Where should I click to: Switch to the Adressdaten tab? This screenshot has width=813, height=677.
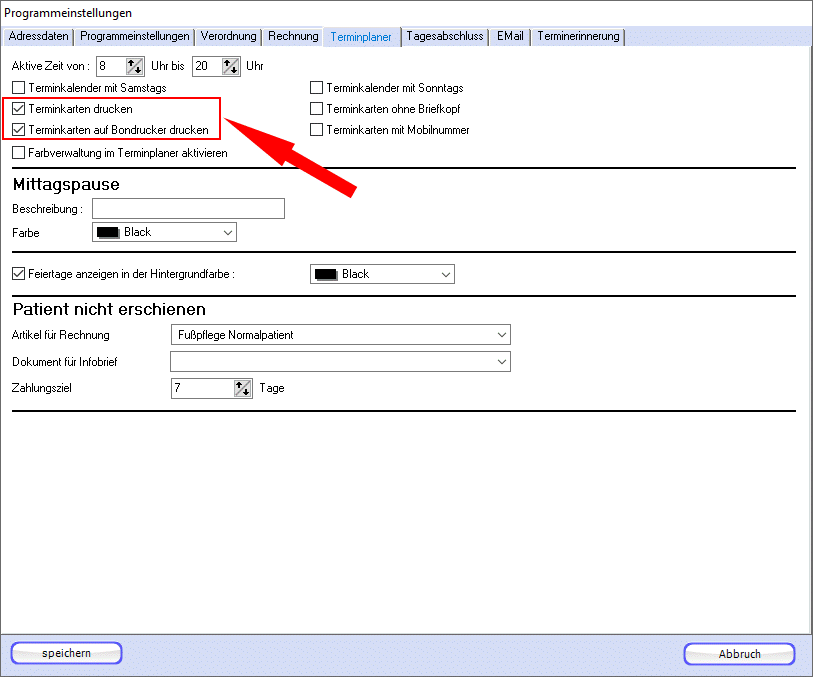coord(37,37)
